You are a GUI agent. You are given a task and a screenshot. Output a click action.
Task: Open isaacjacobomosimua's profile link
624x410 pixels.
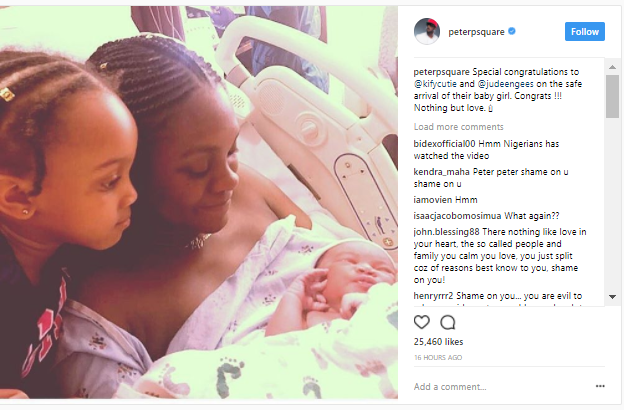[x=457, y=216]
